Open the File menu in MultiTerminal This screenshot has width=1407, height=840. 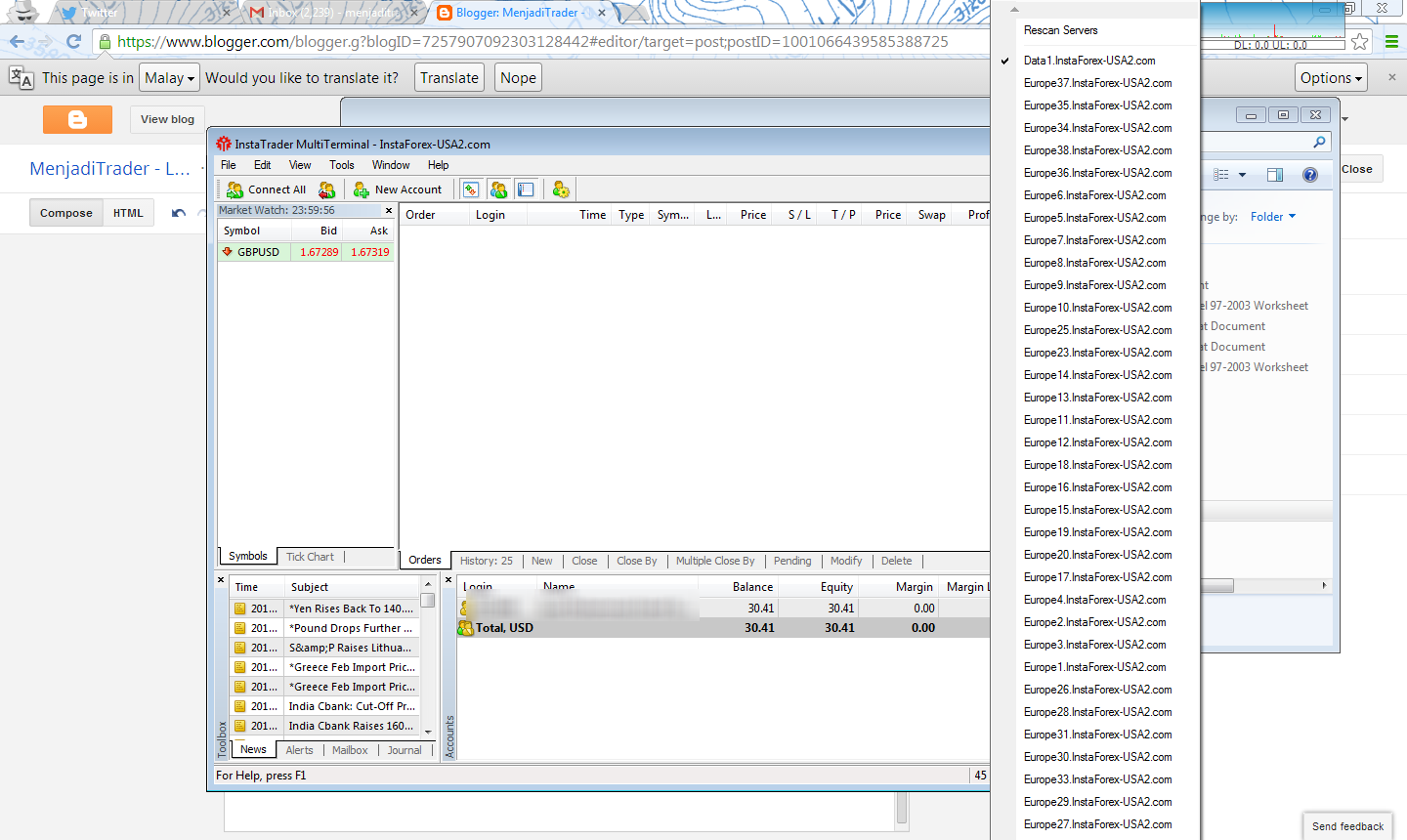[x=229, y=165]
